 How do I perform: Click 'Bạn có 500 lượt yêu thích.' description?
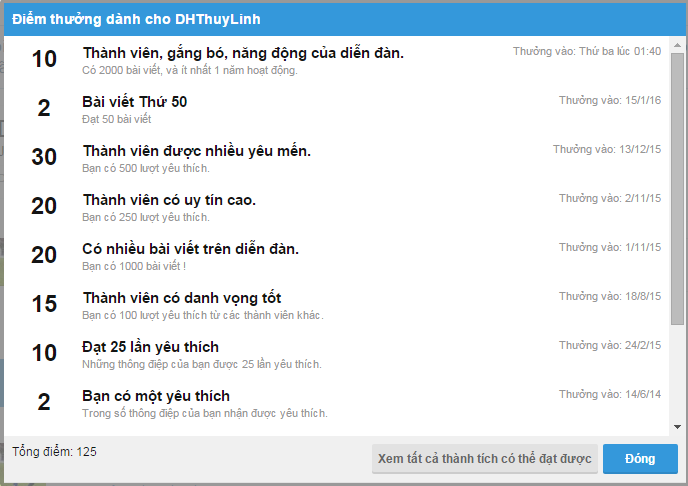[x=146, y=168]
